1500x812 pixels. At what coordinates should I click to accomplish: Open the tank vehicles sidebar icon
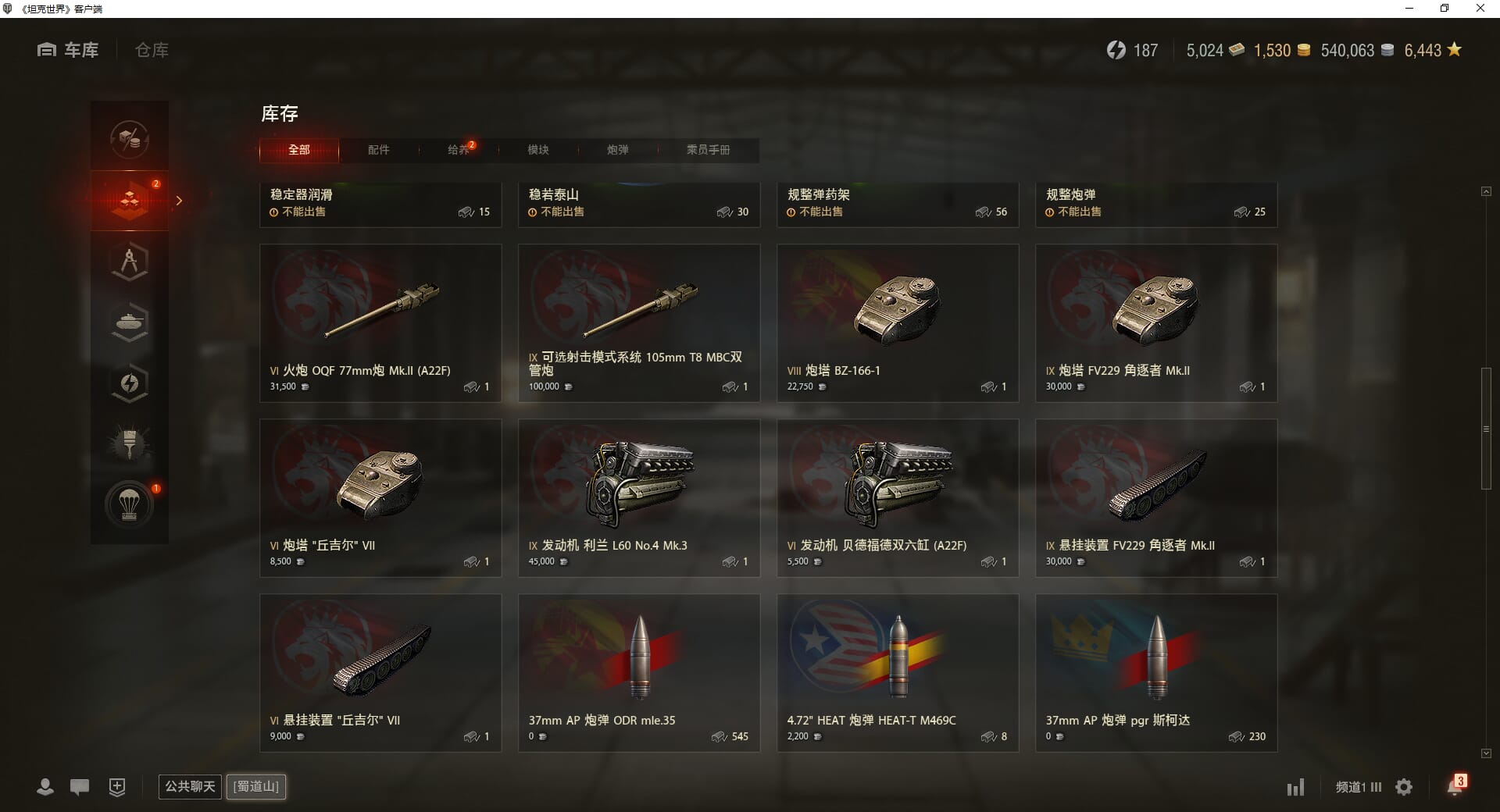coord(130,322)
